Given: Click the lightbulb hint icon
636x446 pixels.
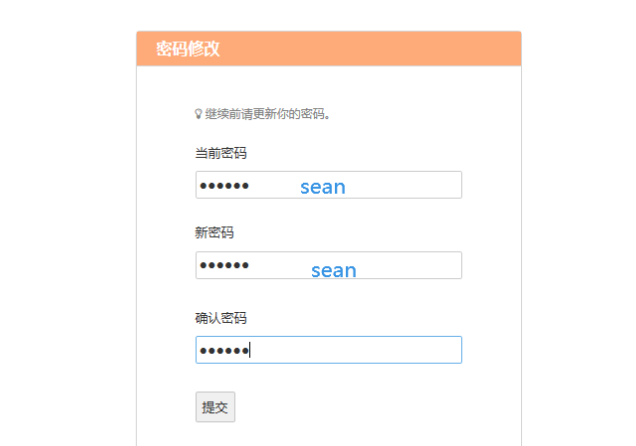Looking at the screenshot, I should pyautogui.click(x=199, y=114).
